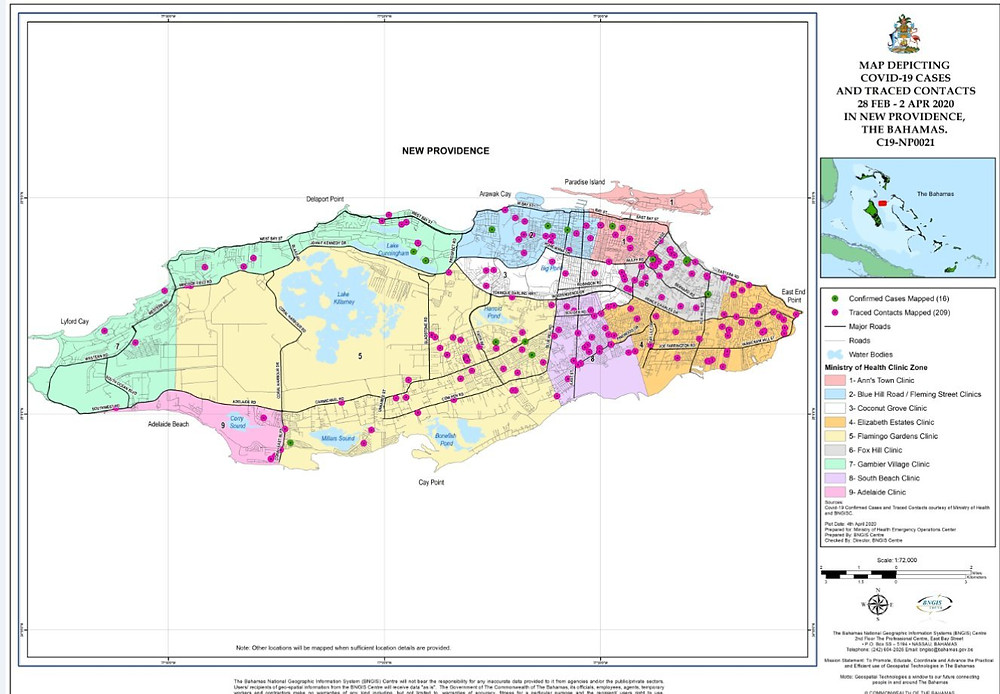Screen dimensions: 1000x694
Task: Click the Flamingo Gardens Clinic yellow swatch
Action: 834,436
